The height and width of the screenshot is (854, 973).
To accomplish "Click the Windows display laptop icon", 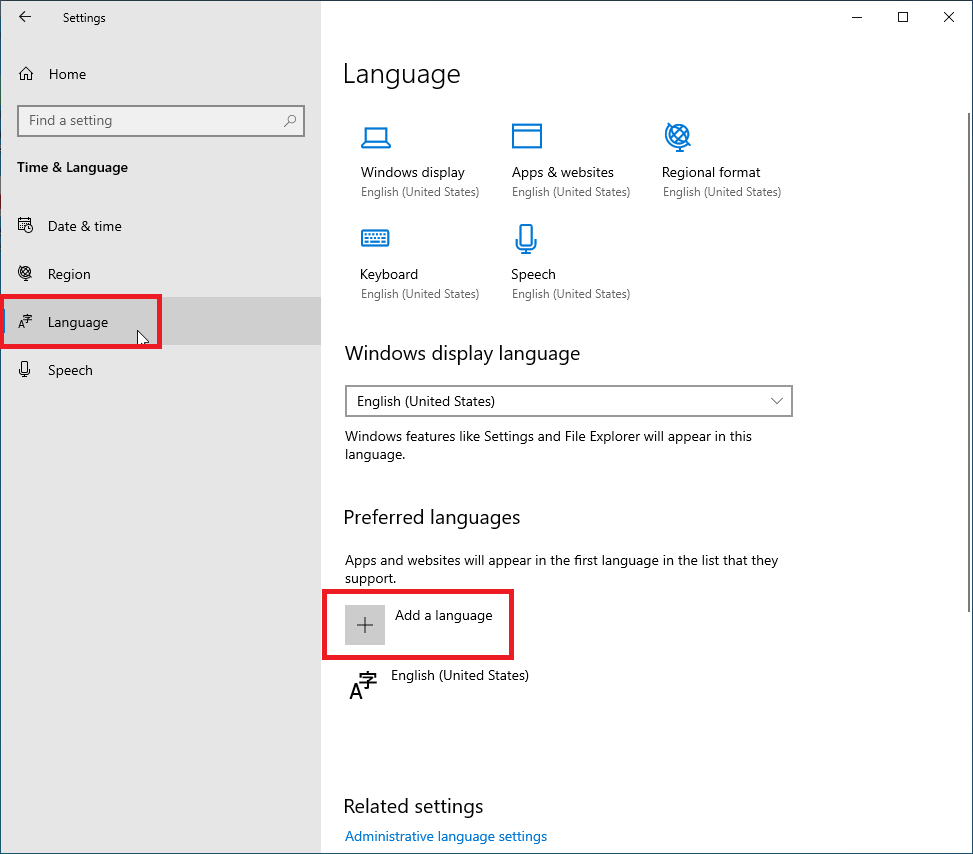I will (376, 138).
